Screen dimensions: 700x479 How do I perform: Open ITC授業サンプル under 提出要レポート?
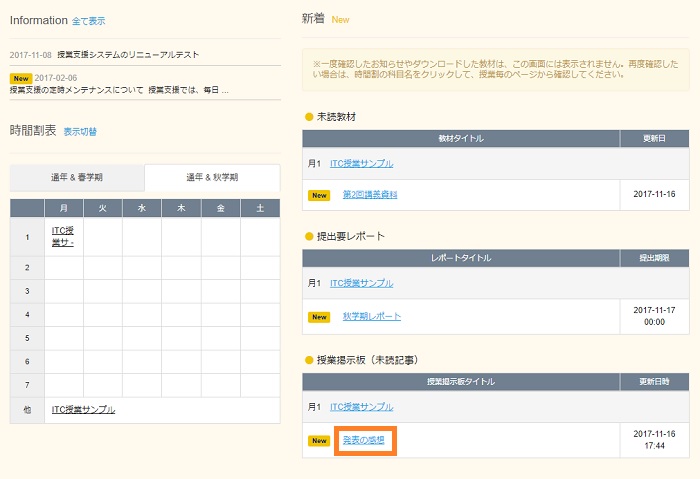(361, 284)
